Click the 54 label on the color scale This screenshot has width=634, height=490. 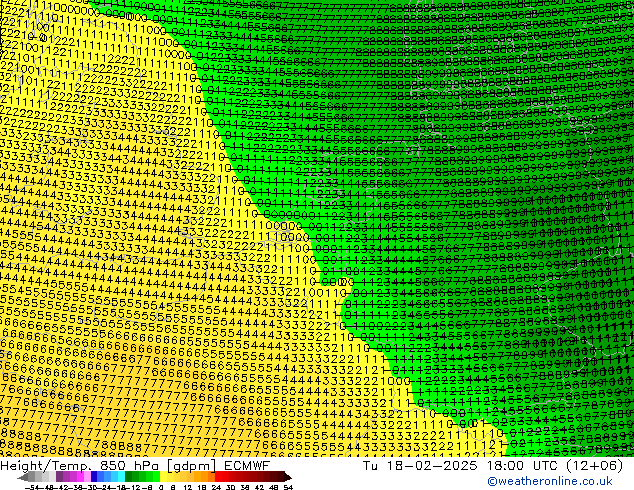coord(288,487)
